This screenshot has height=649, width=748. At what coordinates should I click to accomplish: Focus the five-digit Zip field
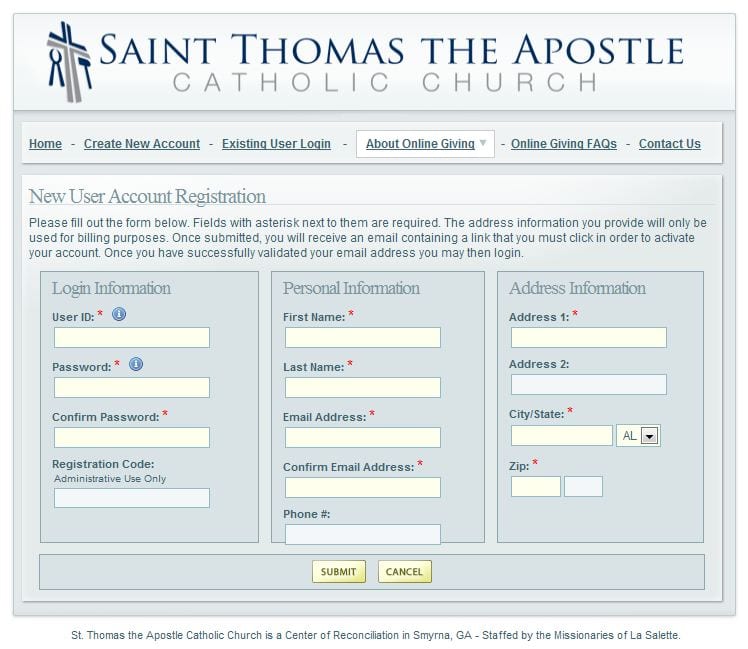tap(536, 487)
